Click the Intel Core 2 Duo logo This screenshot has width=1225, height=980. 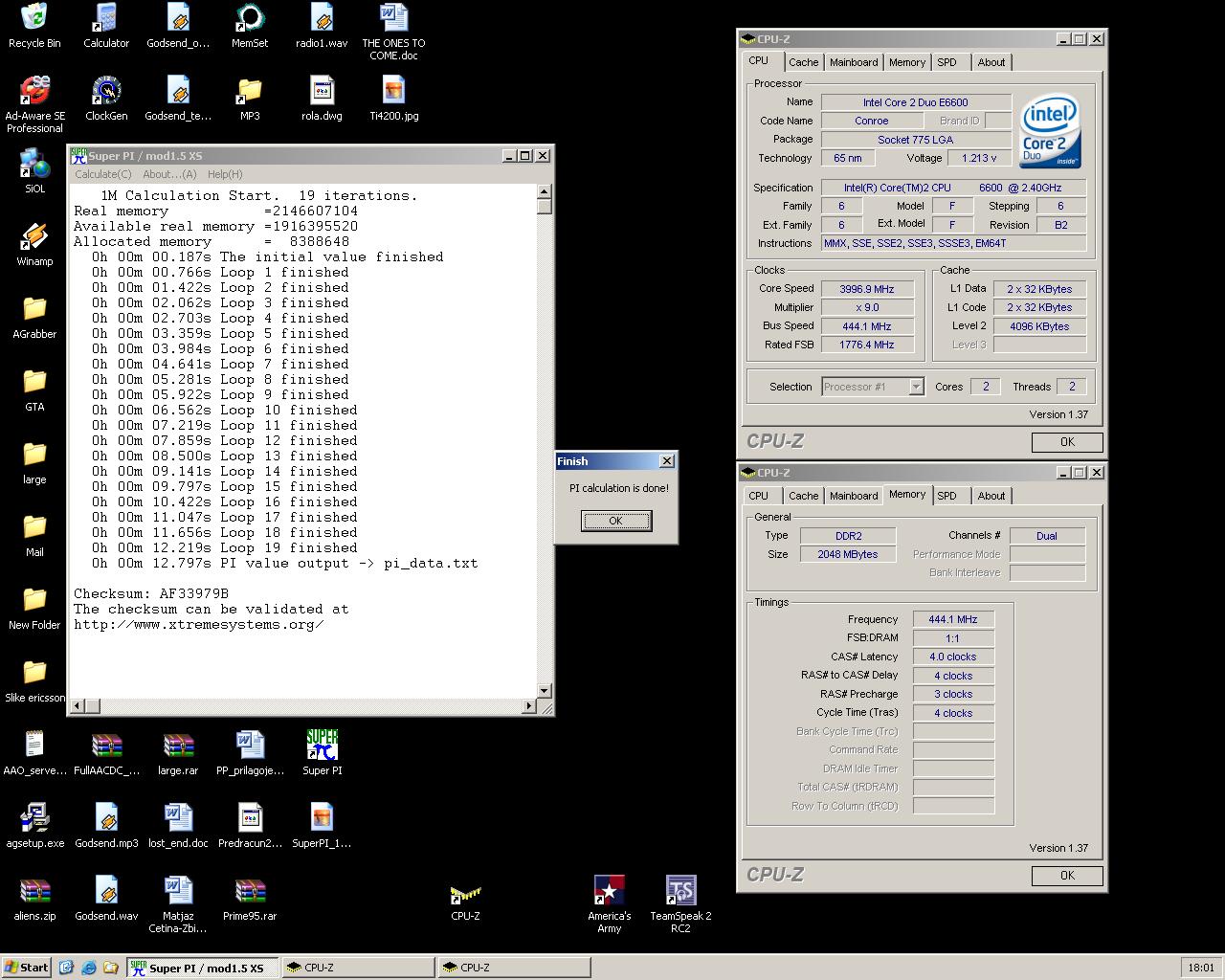(x=1051, y=130)
